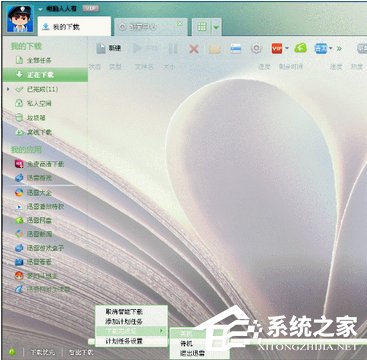Choose 添加计划任务 in the context menu

point(131,322)
